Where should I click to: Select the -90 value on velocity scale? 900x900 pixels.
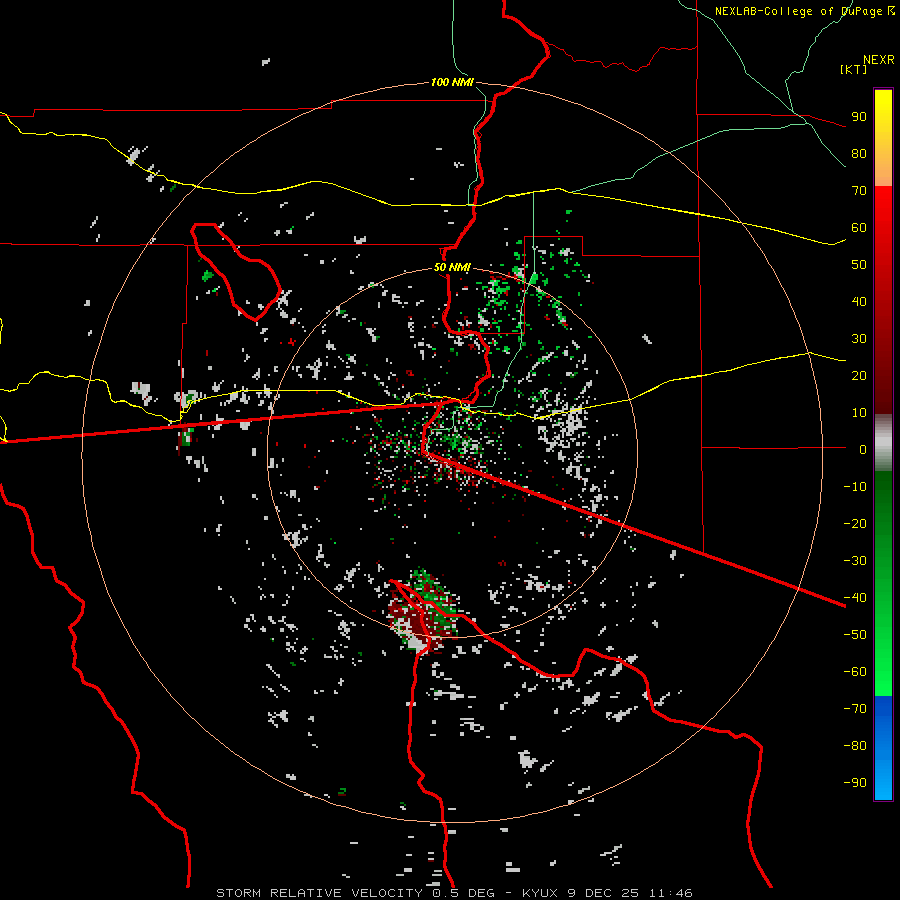coord(855,783)
